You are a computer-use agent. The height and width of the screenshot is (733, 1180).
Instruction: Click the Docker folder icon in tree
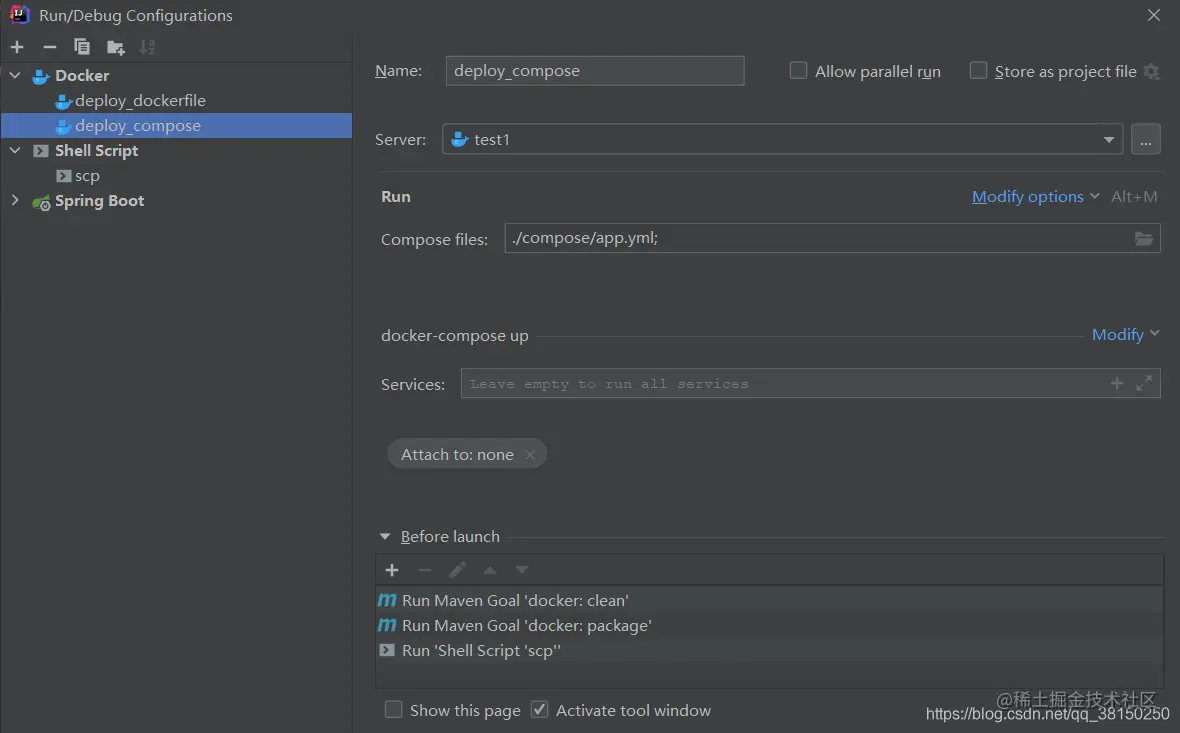(41, 76)
